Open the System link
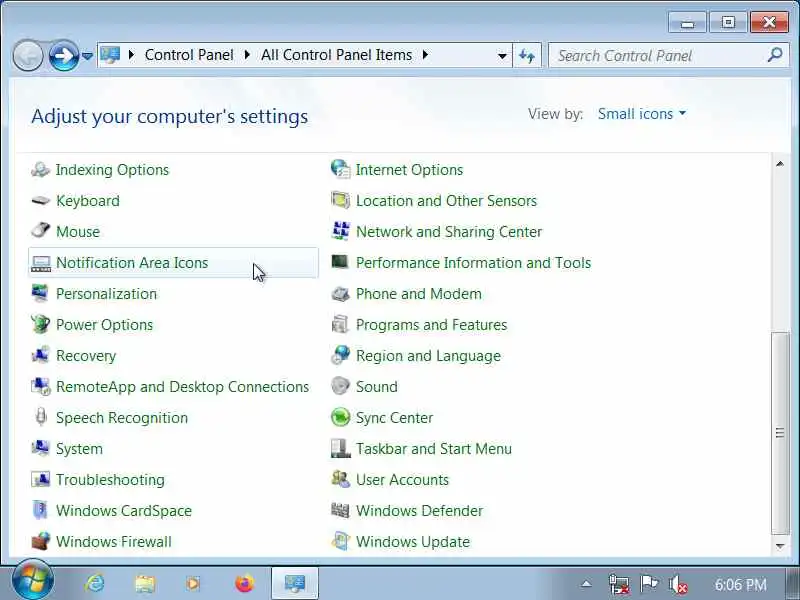This screenshot has width=800, height=600. [x=80, y=449]
